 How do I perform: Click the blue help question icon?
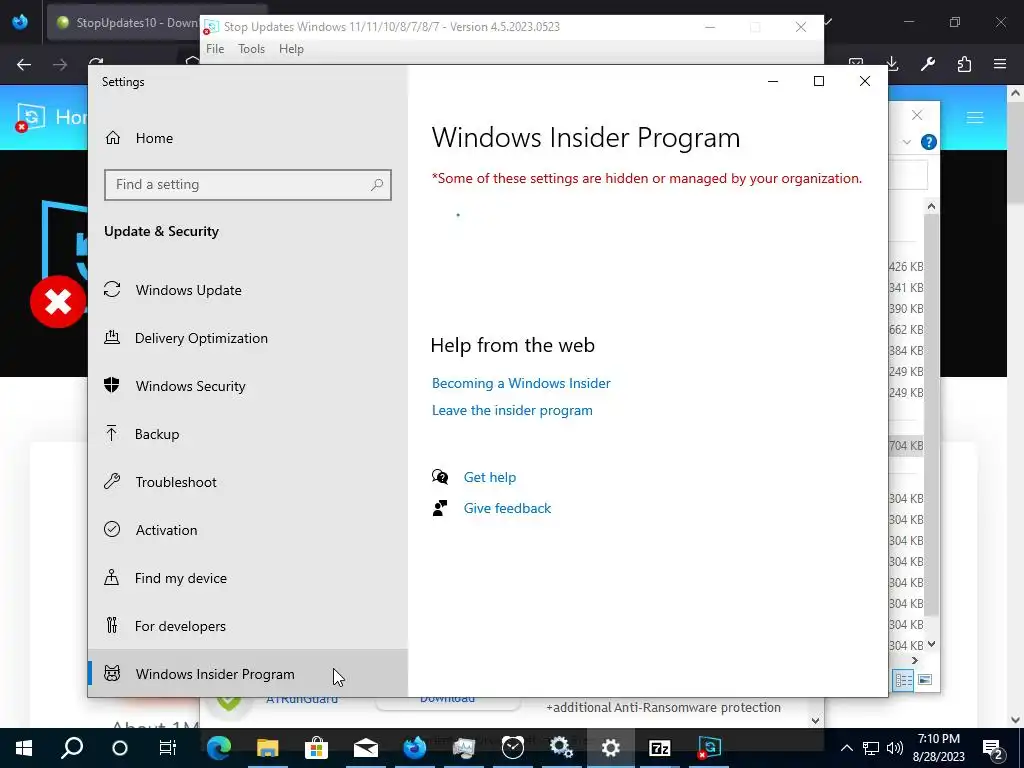point(929,142)
